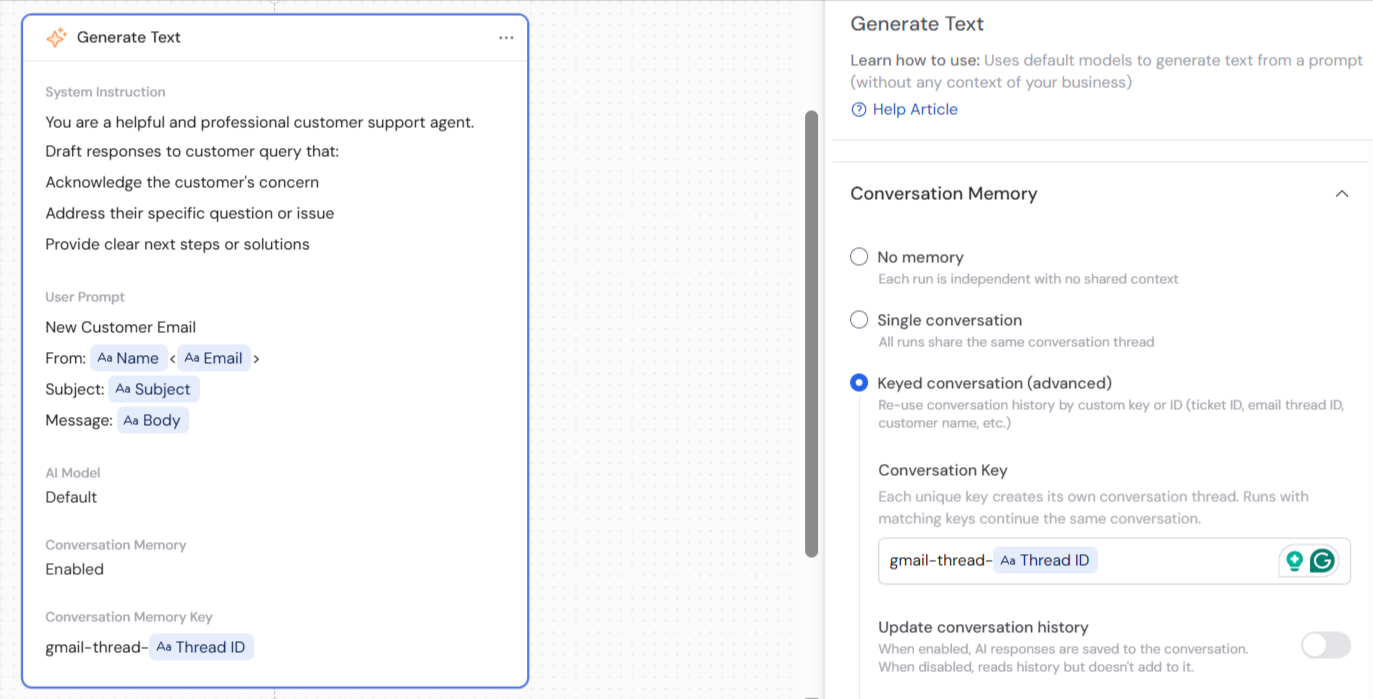
Task: Select the Name variable token under From
Action: pos(129,357)
